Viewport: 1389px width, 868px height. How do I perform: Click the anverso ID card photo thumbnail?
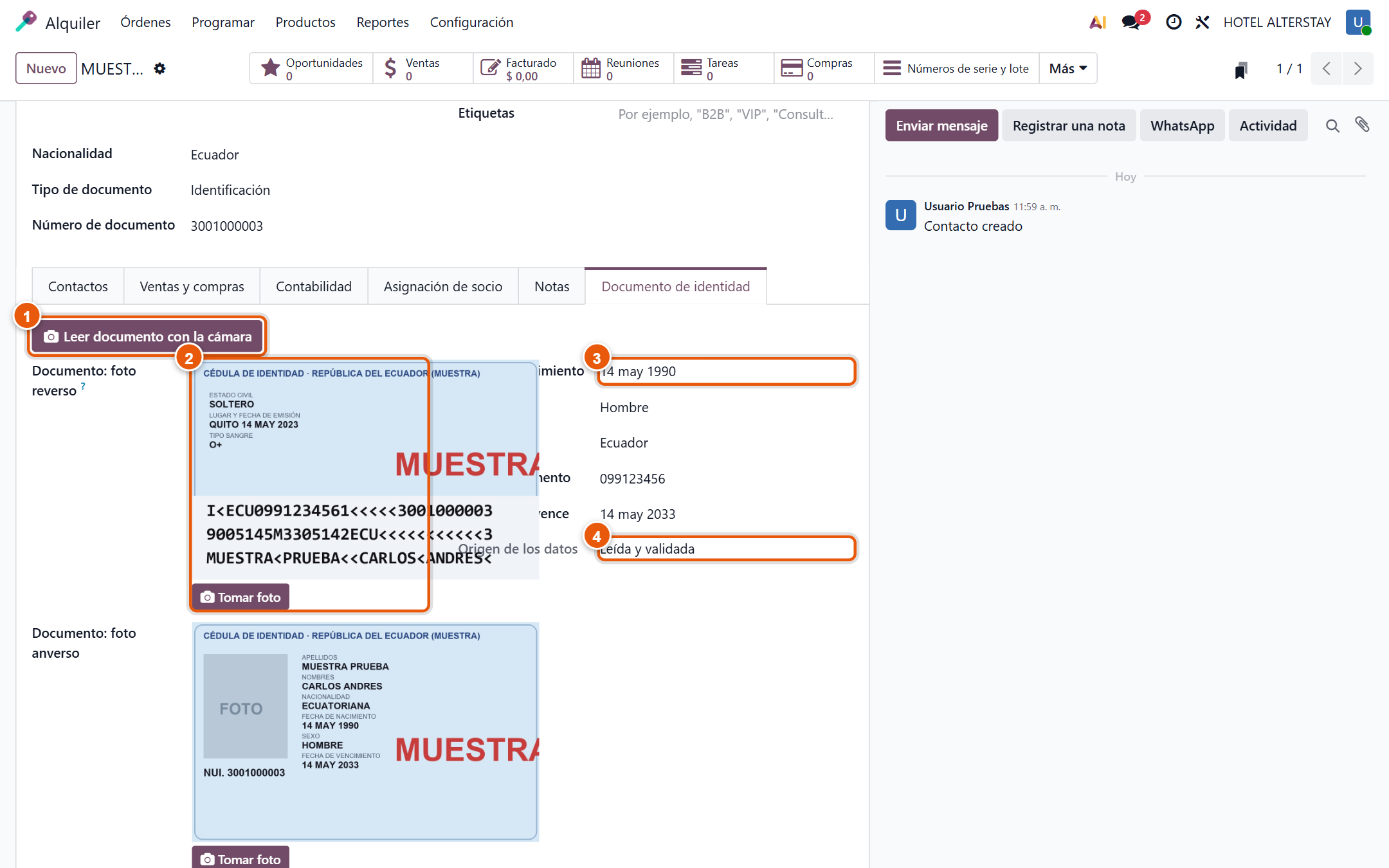coord(365,732)
